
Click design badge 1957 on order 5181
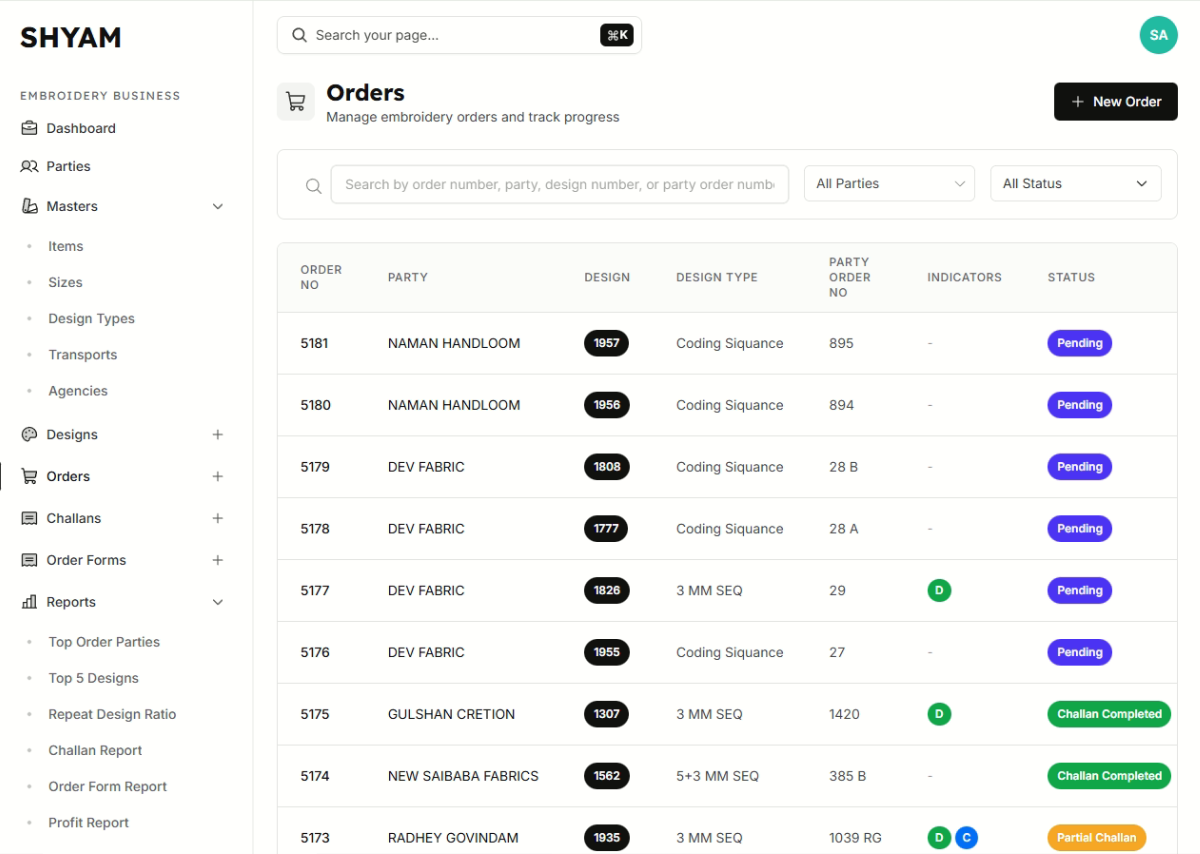tap(606, 343)
